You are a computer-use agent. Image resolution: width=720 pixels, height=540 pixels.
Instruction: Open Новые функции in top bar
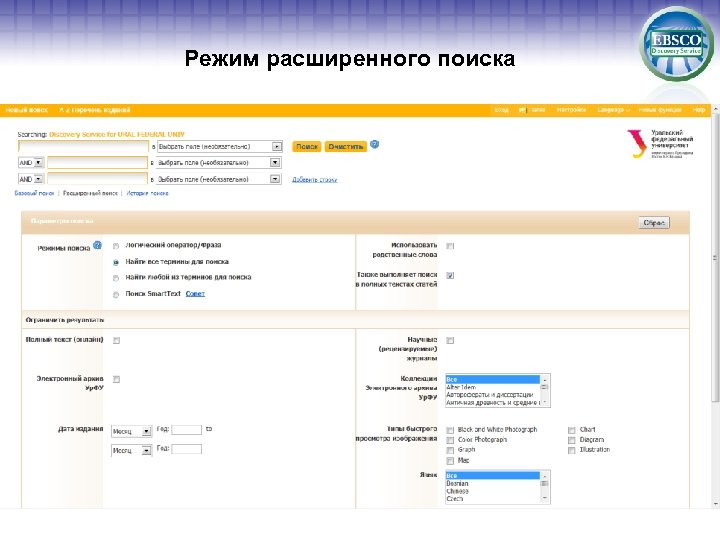coord(660,110)
